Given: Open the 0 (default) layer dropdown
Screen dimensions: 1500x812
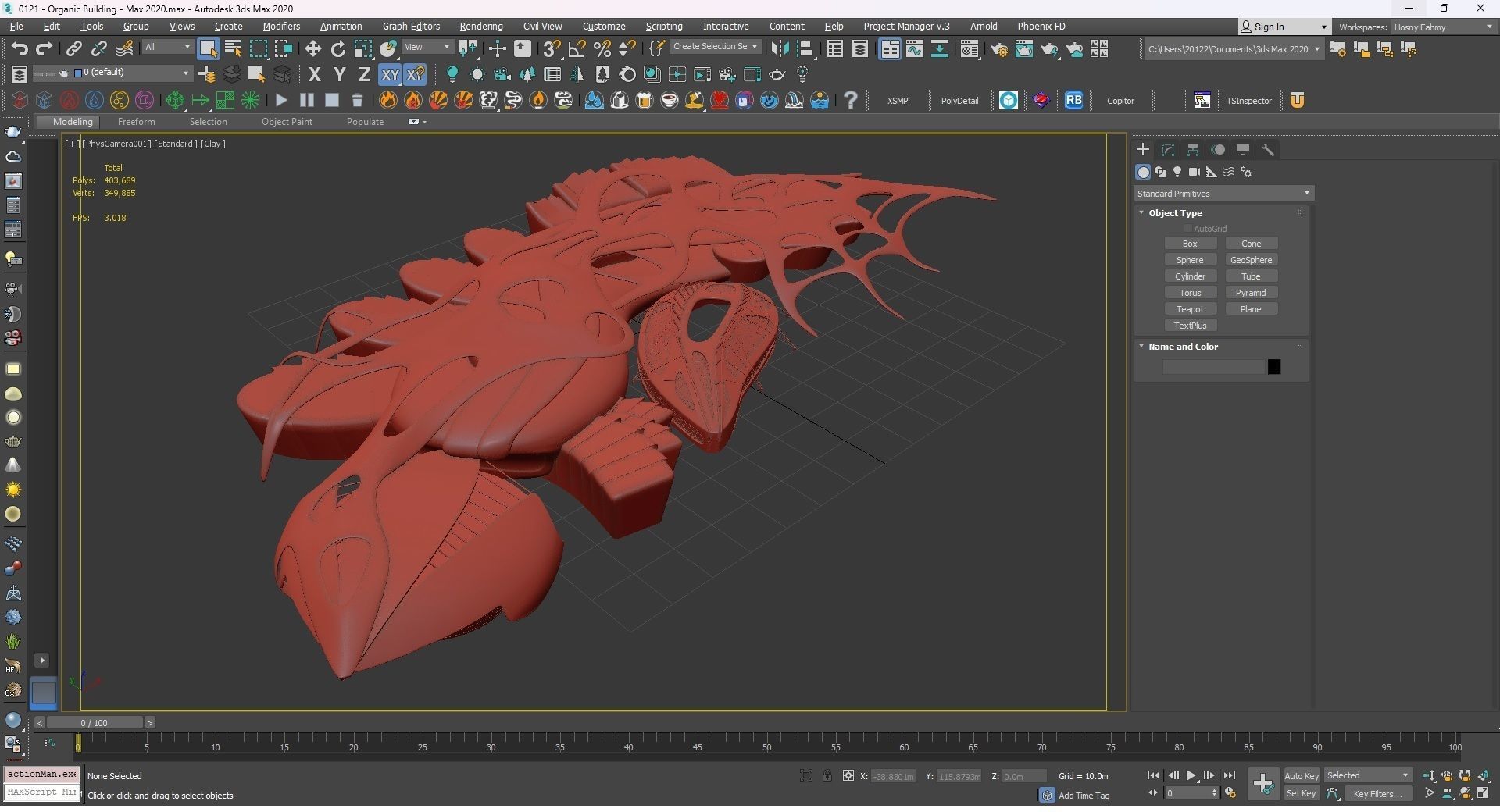Looking at the screenshot, I should (x=132, y=73).
